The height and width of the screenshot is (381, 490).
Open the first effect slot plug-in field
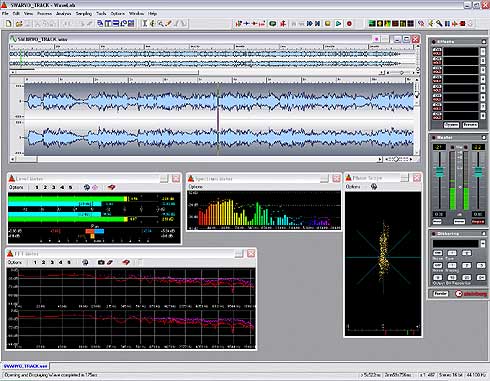click(461, 51)
